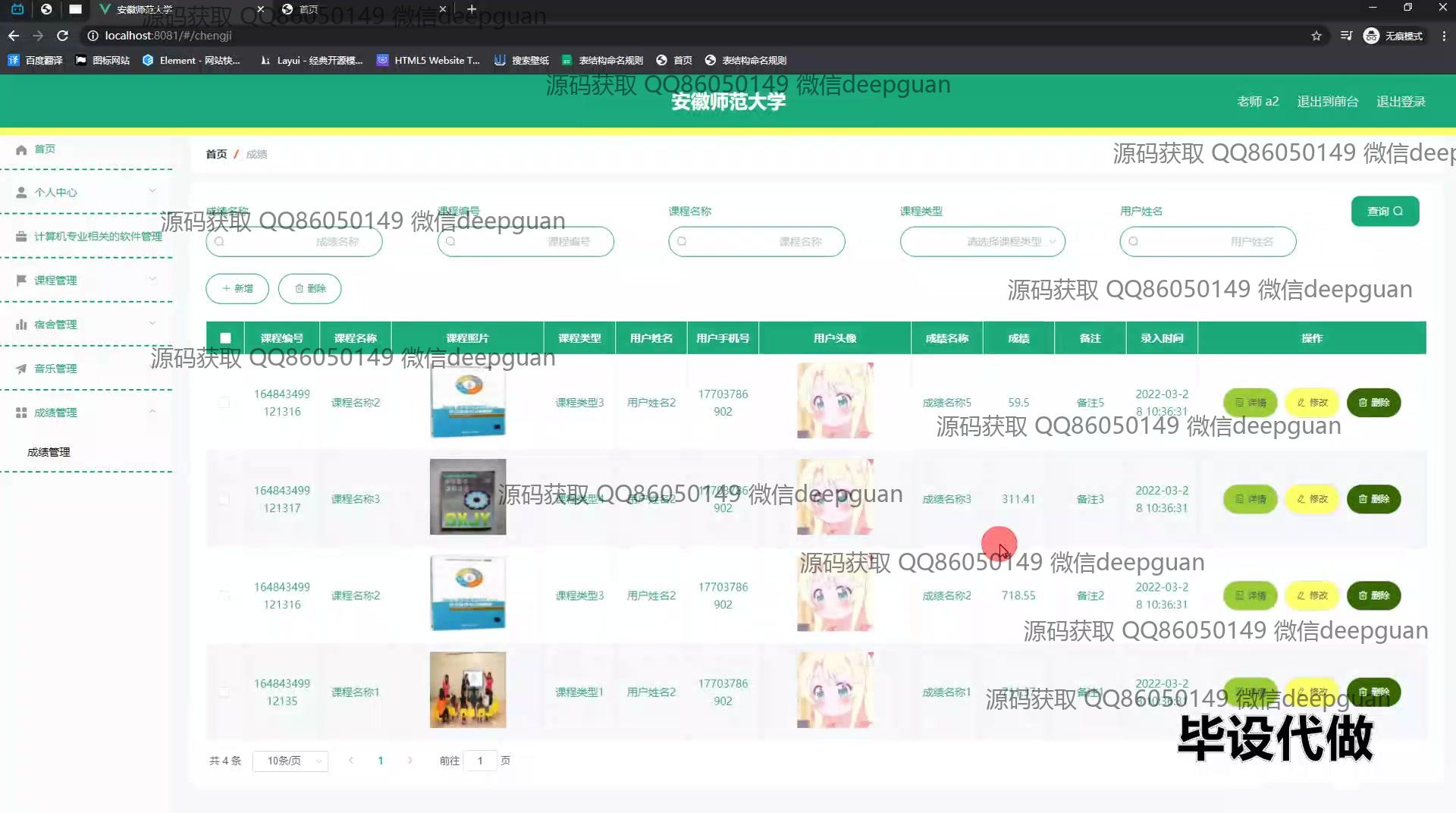Click the trash icon on the 删除 button
Image resolution: width=1456 pixels, height=813 pixels.
299,288
